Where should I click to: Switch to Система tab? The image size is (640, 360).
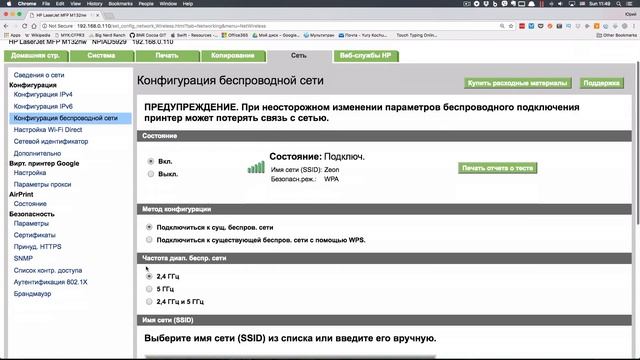click(x=102, y=56)
